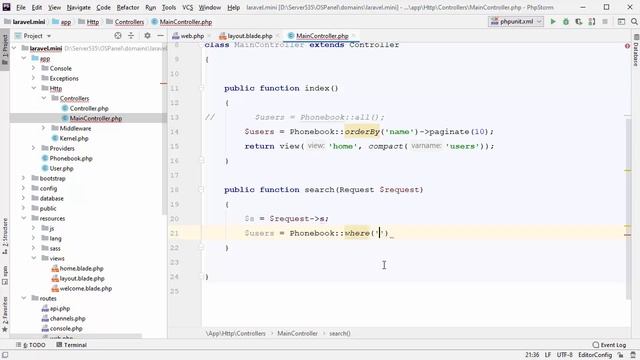
Task: Collapse the Controllers folder
Action: [44, 98]
